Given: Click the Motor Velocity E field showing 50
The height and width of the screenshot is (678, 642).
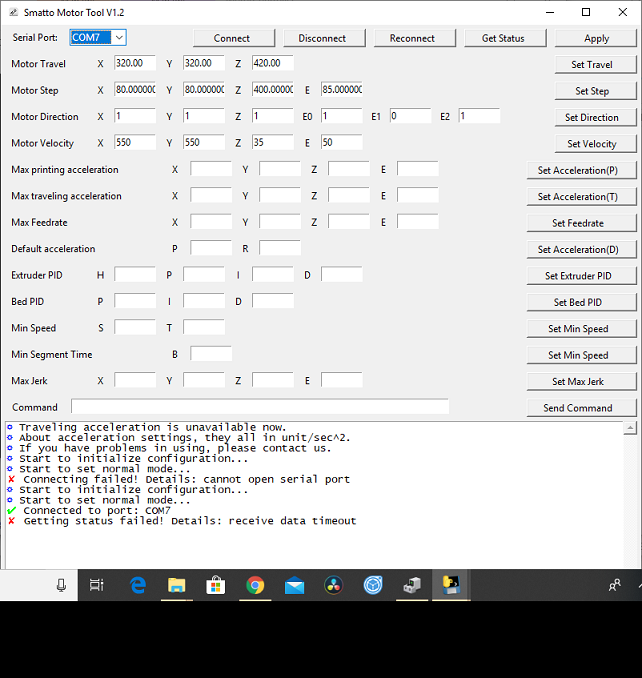Looking at the screenshot, I should click(342, 142).
